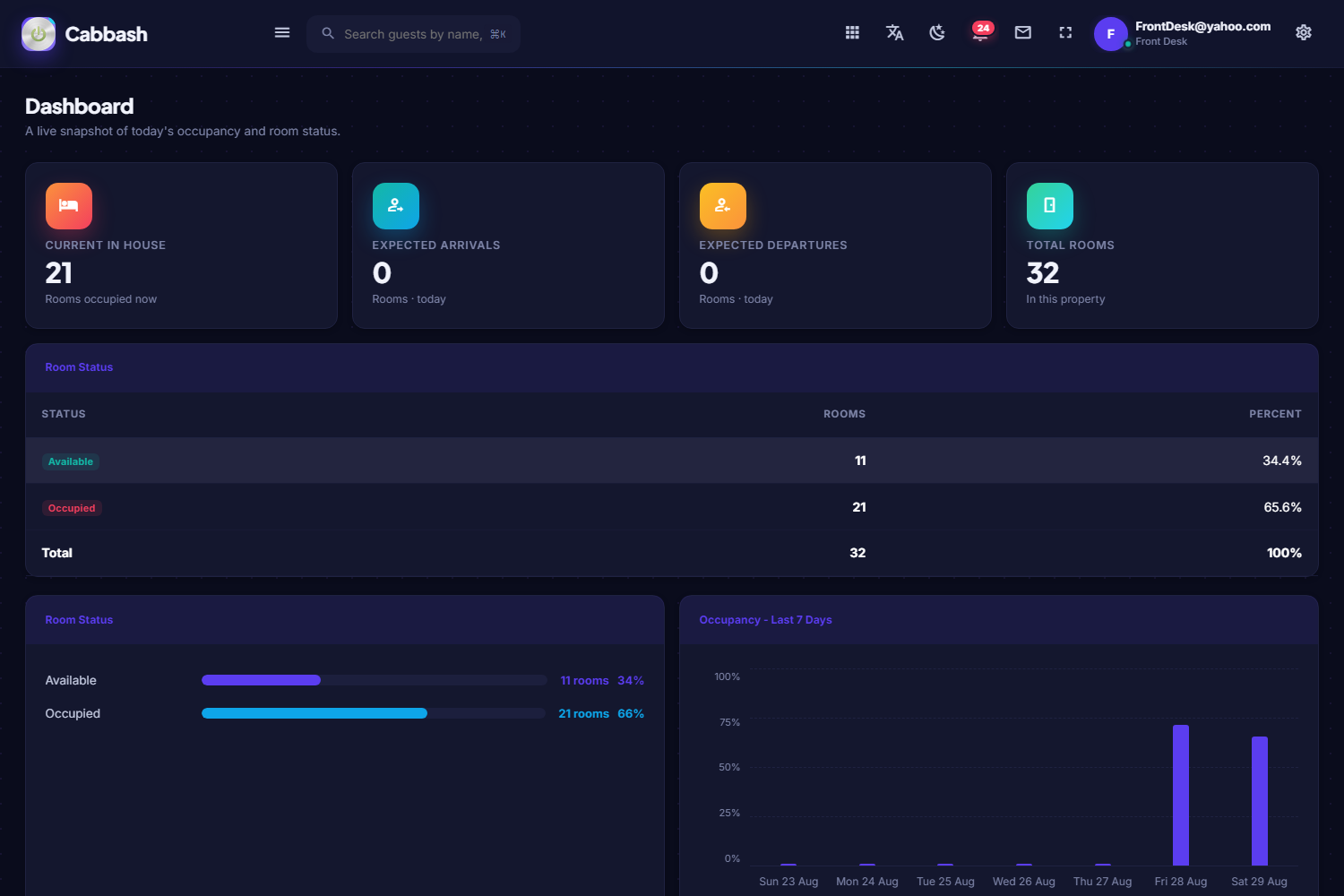1344x896 pixels.
Task: Click the 'In this property' caption
Action: (x=1065, y=299)
